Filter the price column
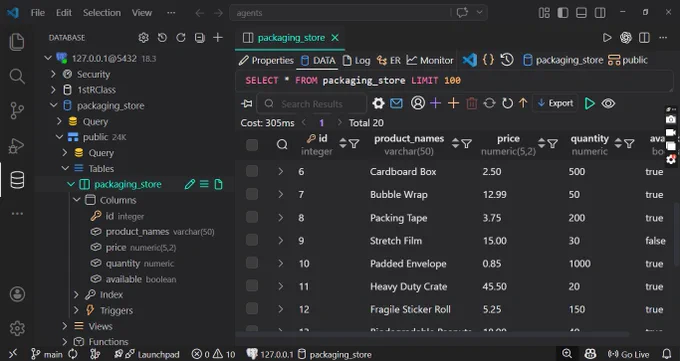The height and width of the screenshot is (361, 680). (x=552, y=144)
